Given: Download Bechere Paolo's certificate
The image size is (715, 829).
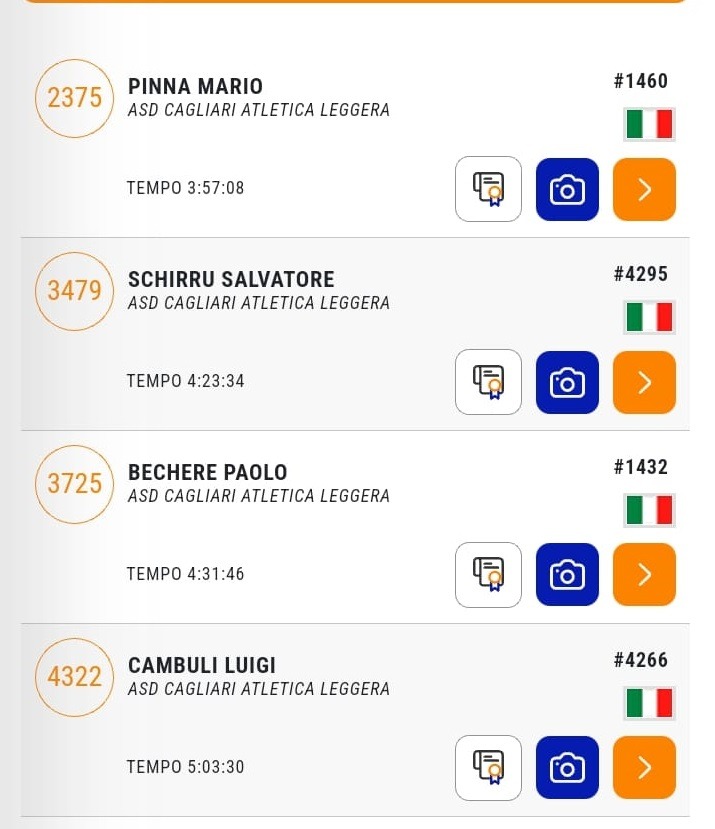Looking at the screenshot, I should [x=488, y=575].
